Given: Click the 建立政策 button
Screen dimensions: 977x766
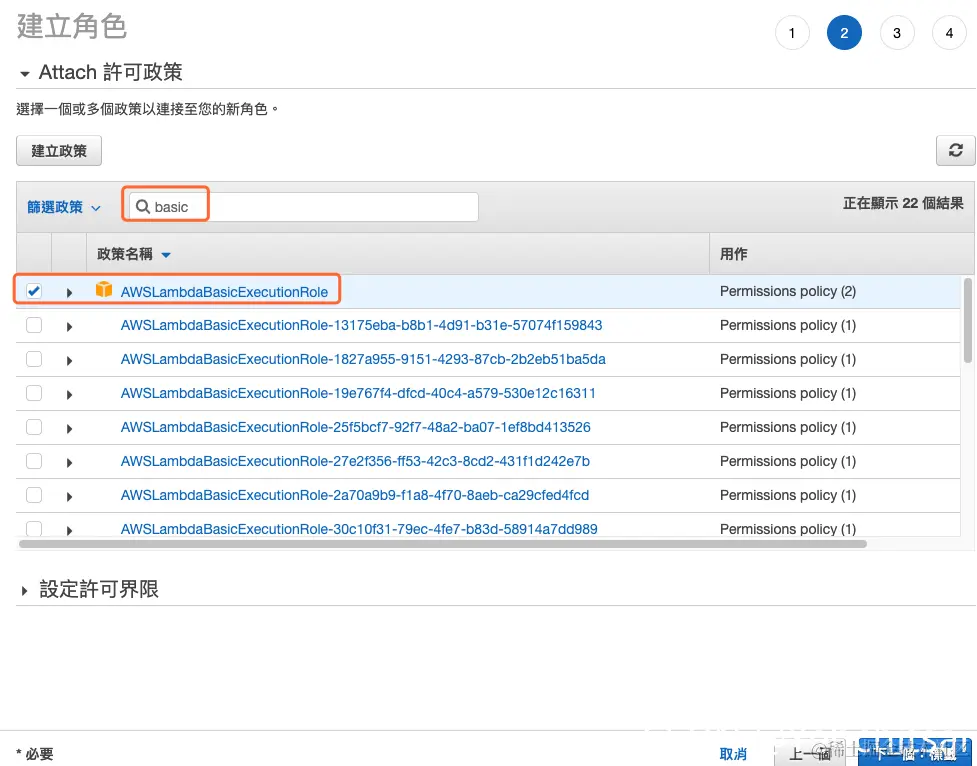Looking at the screenshot, I should point(59,151).
